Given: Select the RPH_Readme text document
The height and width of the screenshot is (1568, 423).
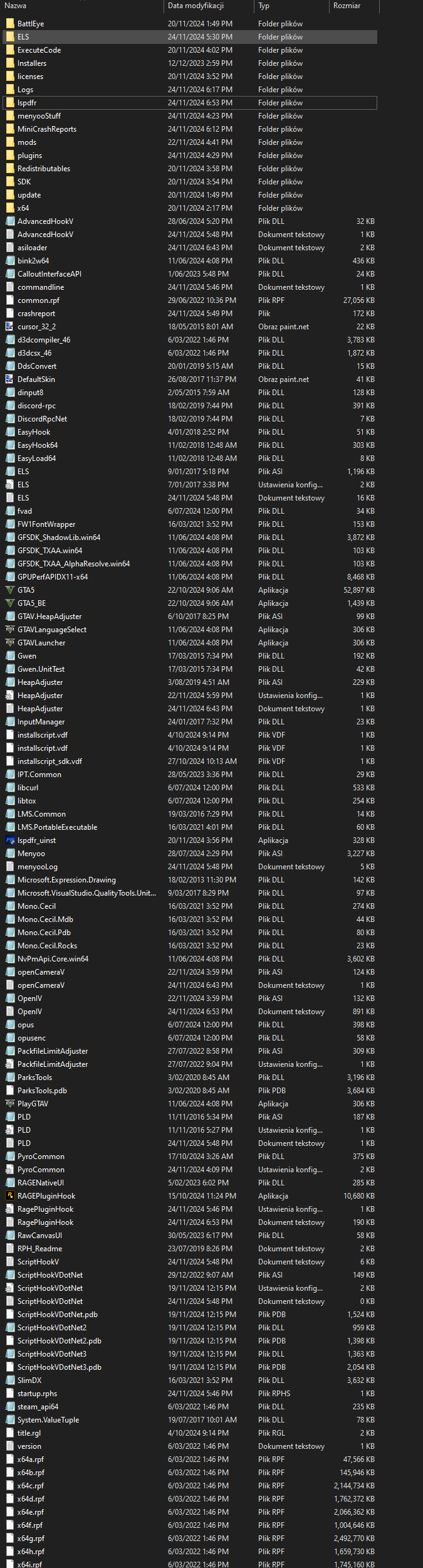Looking at the screenshot, I should 190,1249.
